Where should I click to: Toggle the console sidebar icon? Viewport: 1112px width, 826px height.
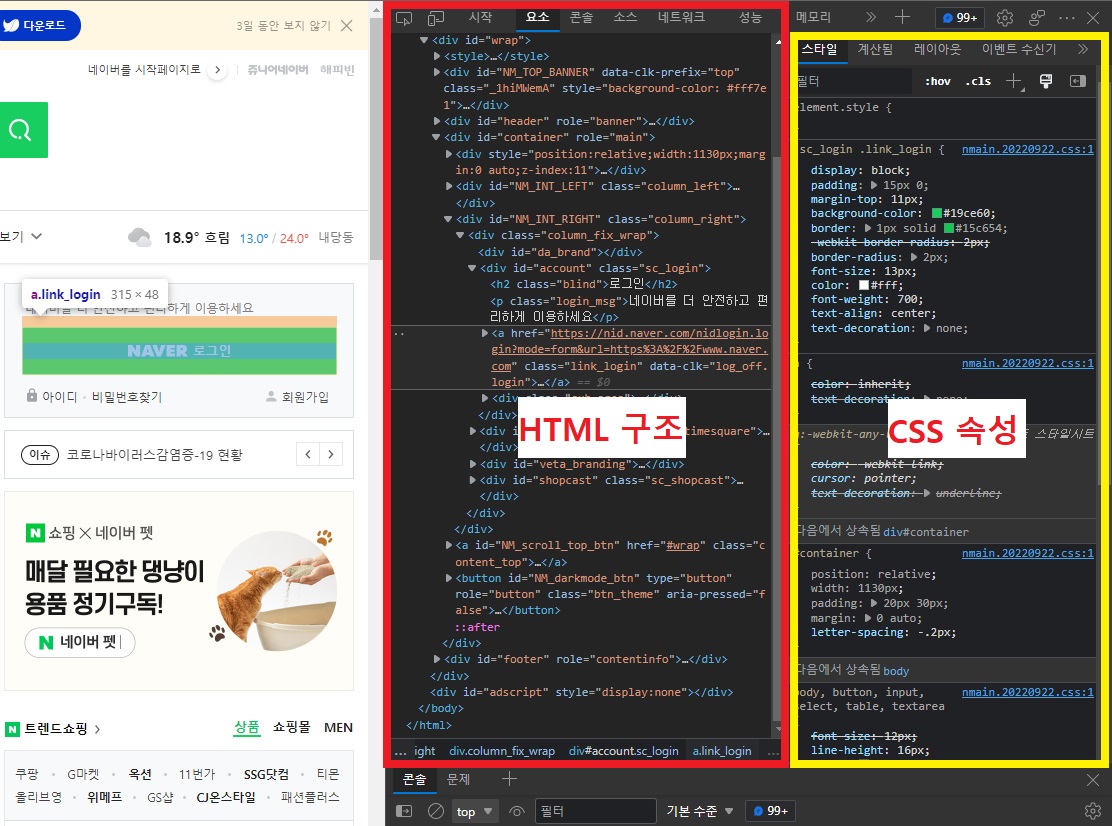[x=404, y=811]
